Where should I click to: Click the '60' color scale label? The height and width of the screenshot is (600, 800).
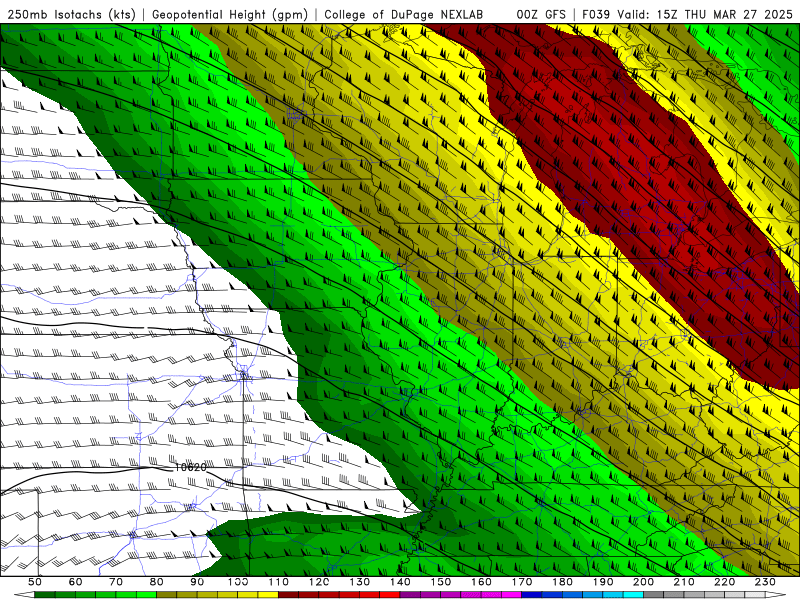(x=76, y=582)
